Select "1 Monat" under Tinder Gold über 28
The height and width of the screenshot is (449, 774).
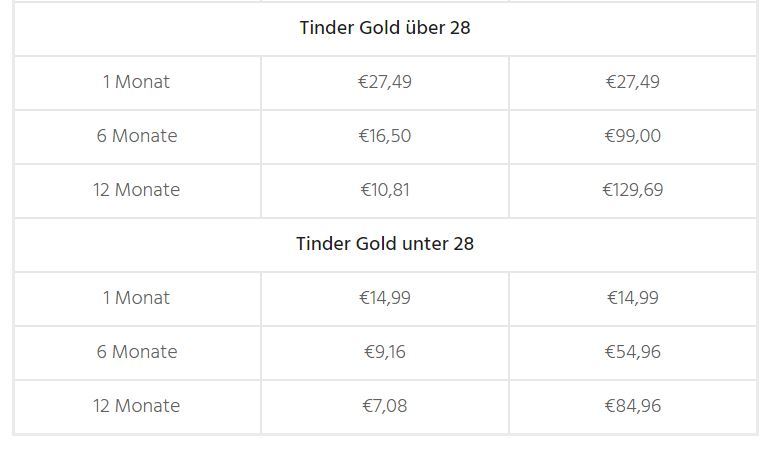[x=136, y=82]
